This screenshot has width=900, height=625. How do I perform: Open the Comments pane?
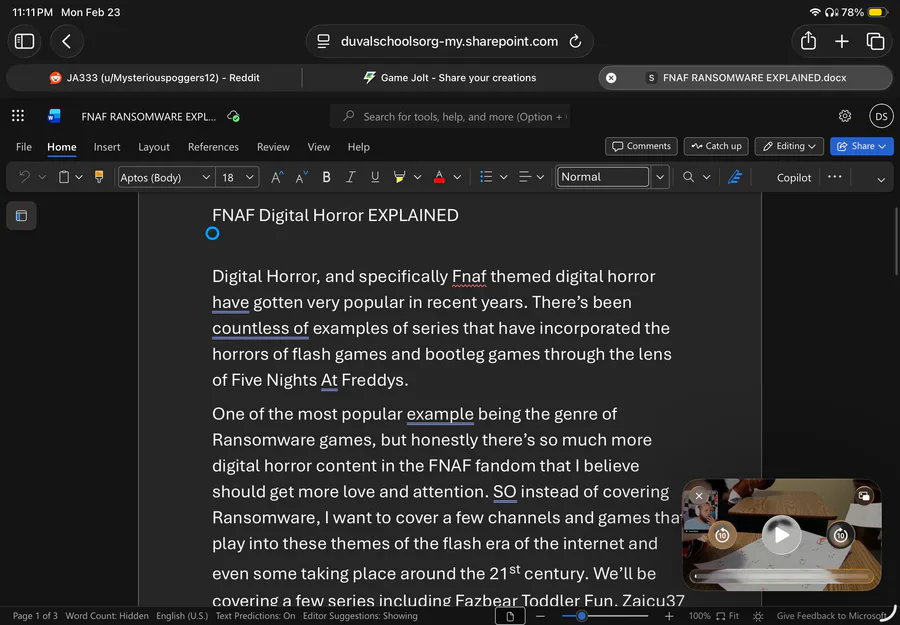click(x=641, y=146)
